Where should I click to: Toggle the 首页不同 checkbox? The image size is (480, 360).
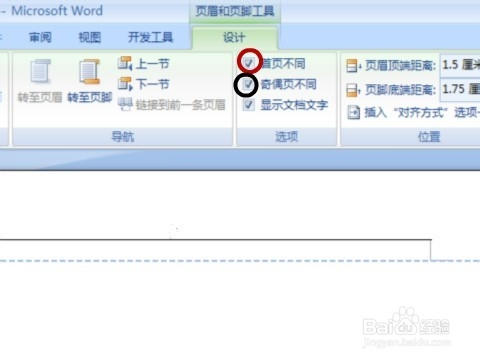(249, 63)
